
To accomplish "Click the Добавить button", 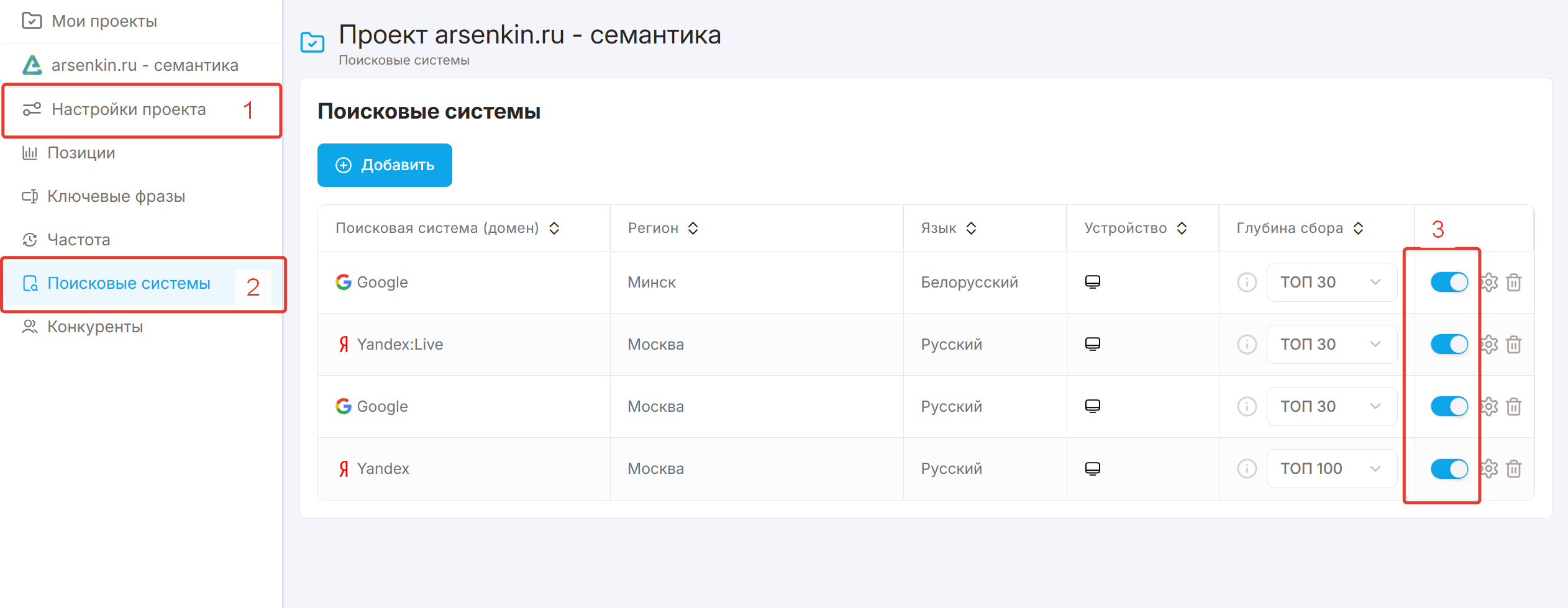I will (385, 165).
